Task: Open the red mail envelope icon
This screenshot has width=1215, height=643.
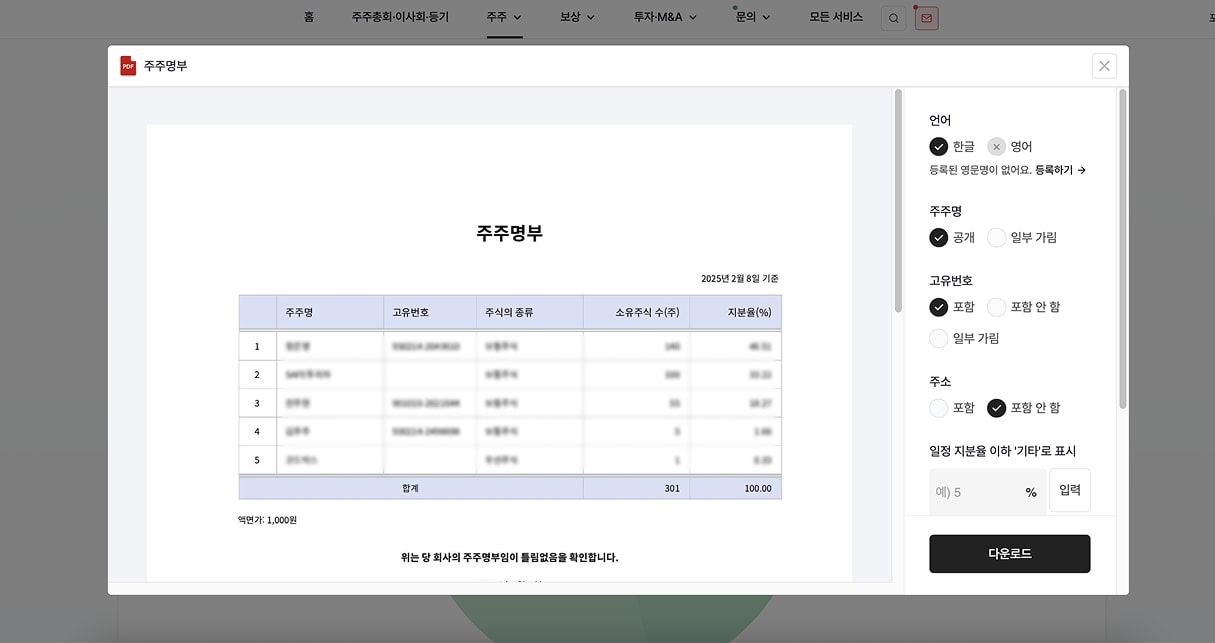Action: coord(926,18)
